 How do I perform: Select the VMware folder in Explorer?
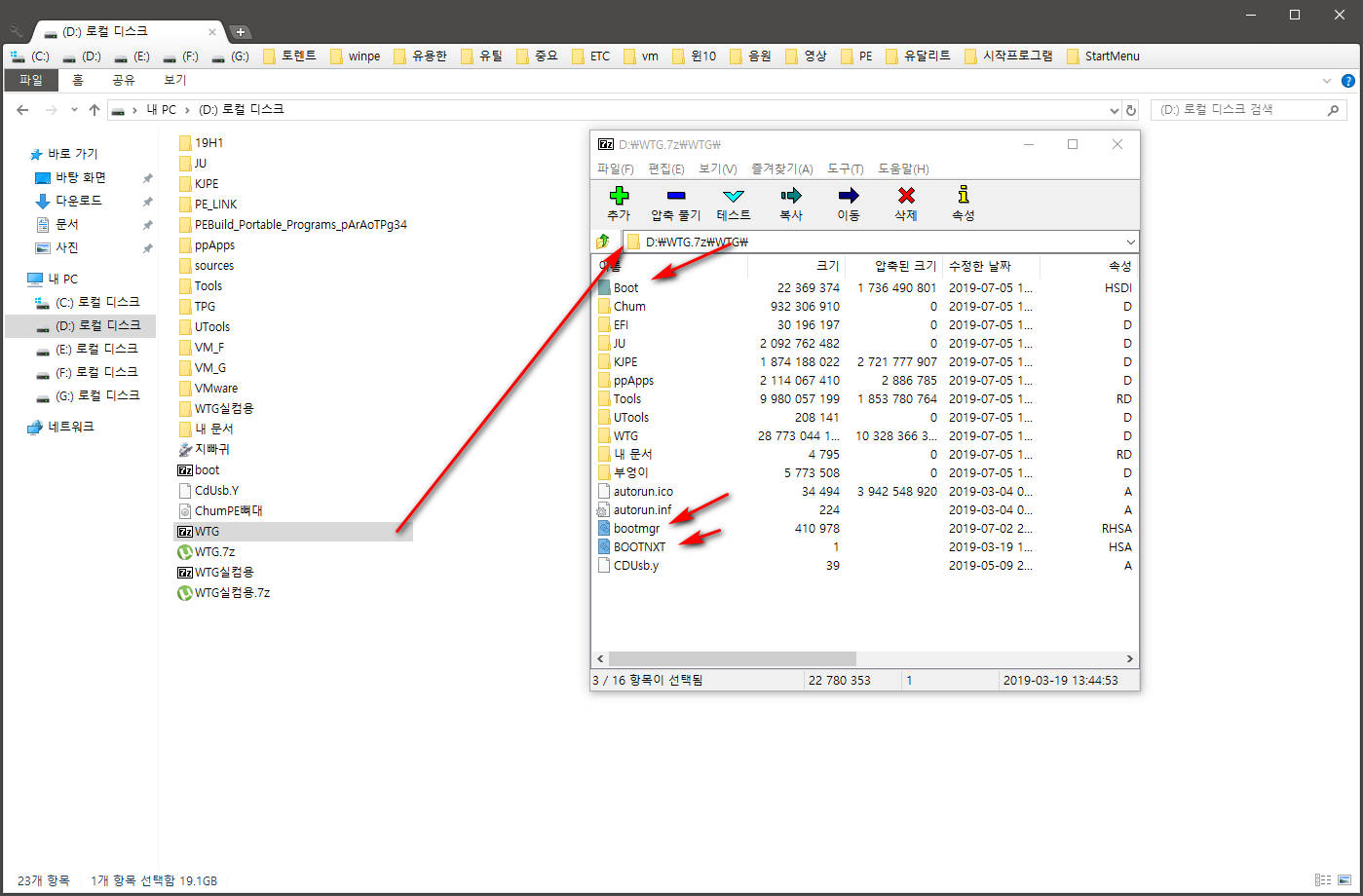click(x=208, y=389)
